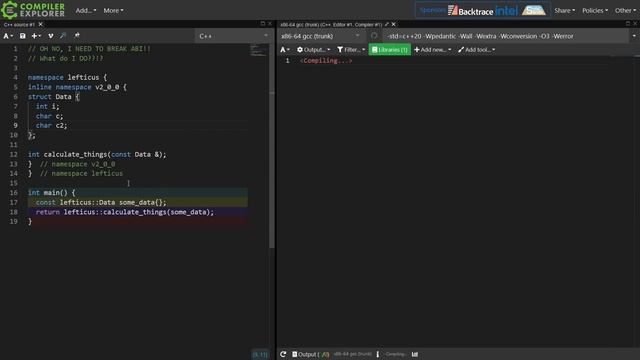Click the cursor position indicator in editor
This screenshot has height=360, width=640.
click(x=260, y=354)
